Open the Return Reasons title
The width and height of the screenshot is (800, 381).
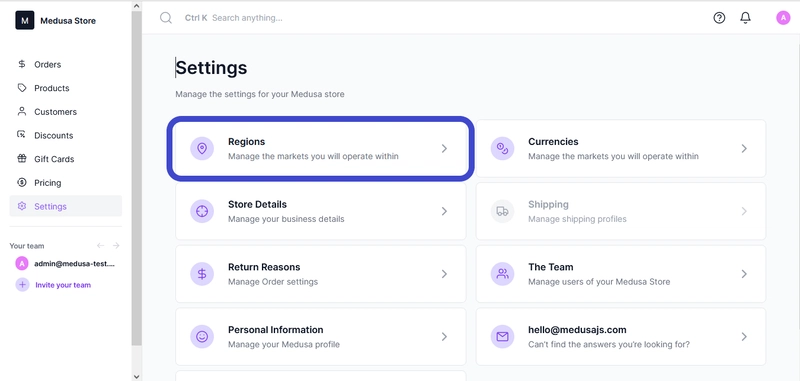264,267
